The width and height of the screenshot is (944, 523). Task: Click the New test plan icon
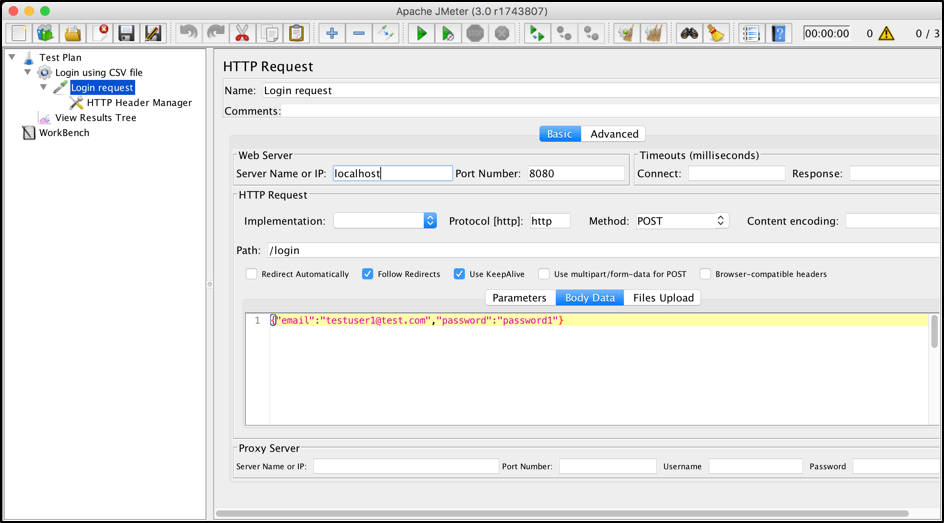click(19, 33)
